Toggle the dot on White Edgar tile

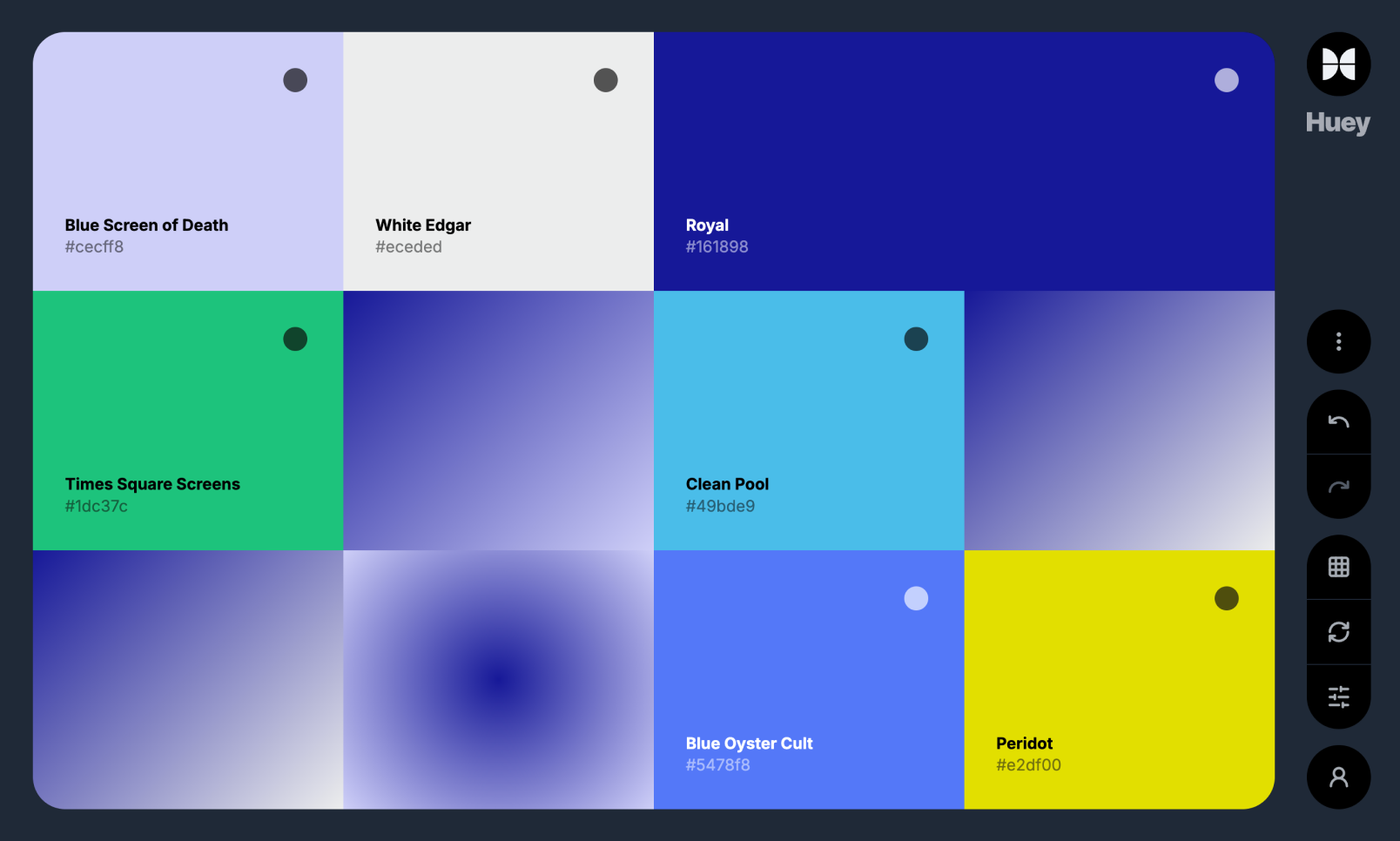pos(606,80)
